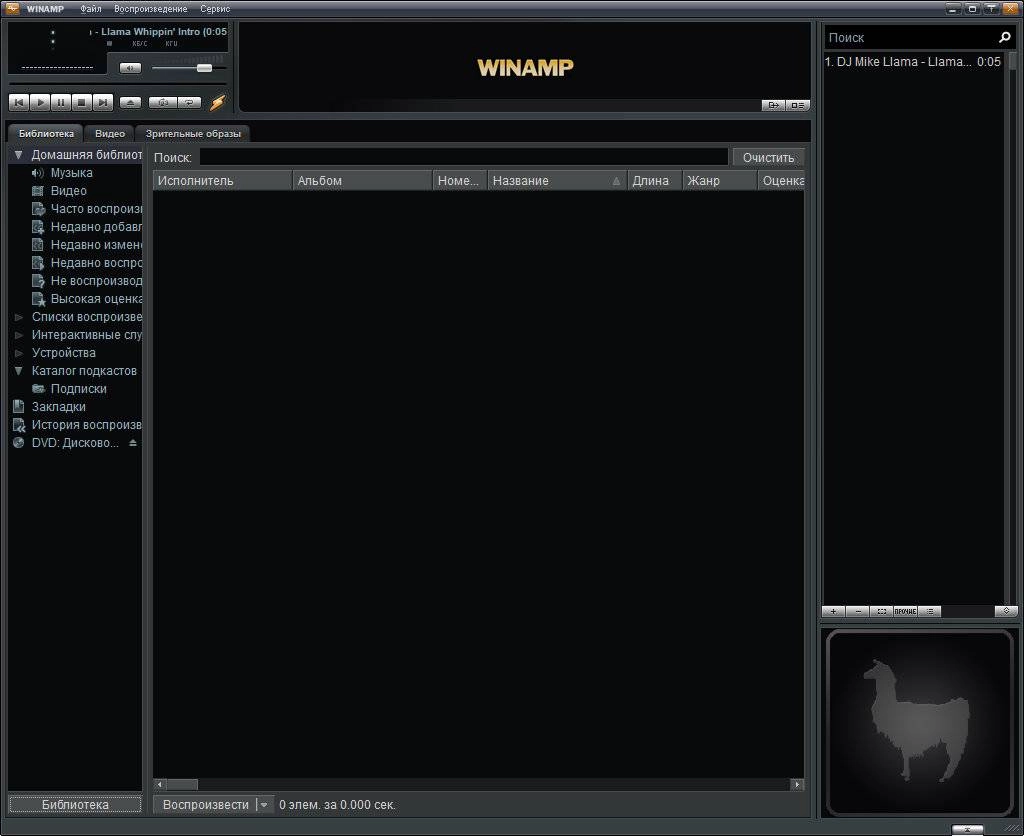The height and width of the screenshot is (836, 1024).
Task: Click the DVD disc drive icon
Action: (x=19, y=443)
